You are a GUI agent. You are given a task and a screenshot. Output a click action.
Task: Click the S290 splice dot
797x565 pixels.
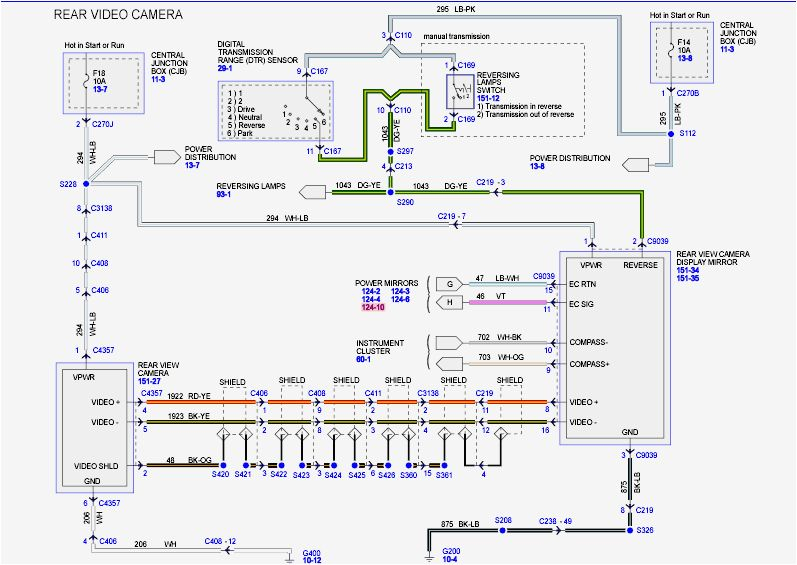(390, 192)
